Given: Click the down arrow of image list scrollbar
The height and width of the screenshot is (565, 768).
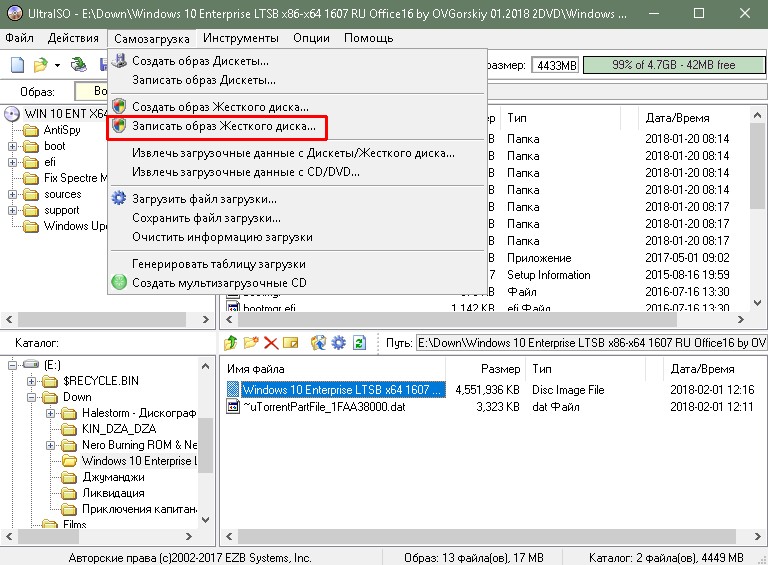Looking at the screenshot, I should (x=757, y=303).
